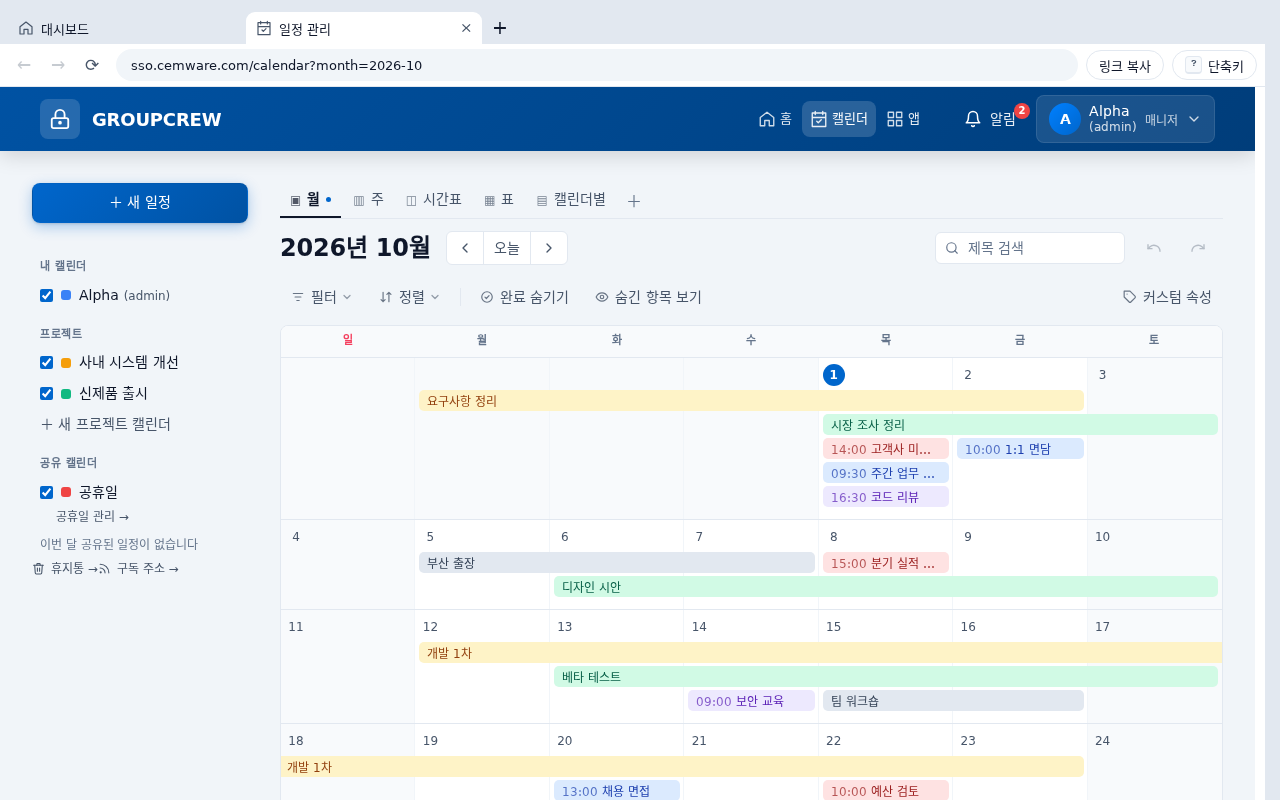The width and height of the screenshot is (1280, 800).
Task: Reload the page in browser
Action: click(92, 65)
